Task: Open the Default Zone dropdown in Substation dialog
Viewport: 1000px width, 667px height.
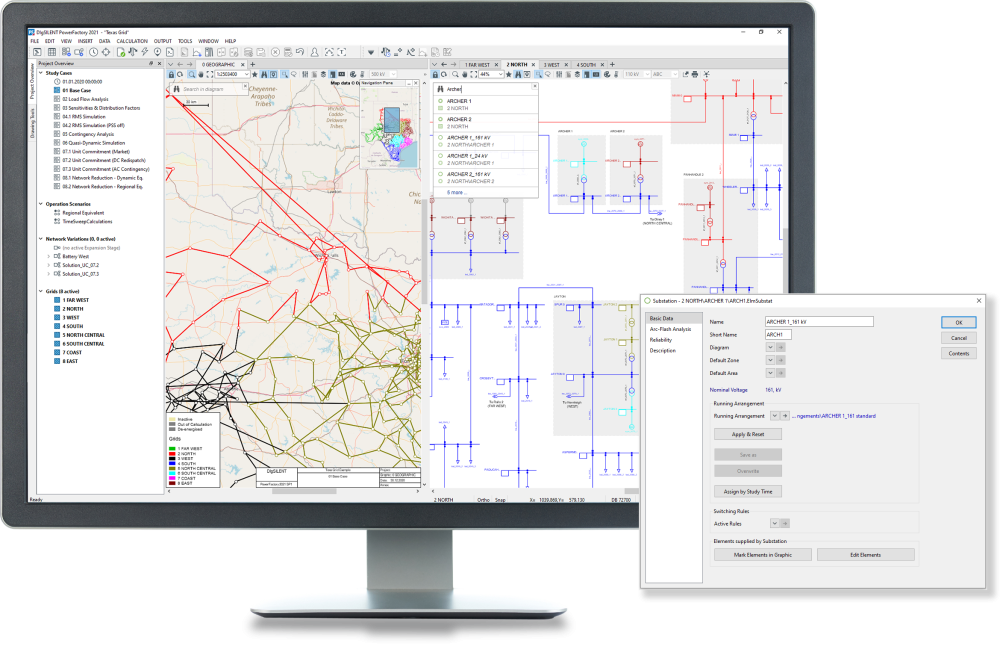Action: (x=770, y=360)
